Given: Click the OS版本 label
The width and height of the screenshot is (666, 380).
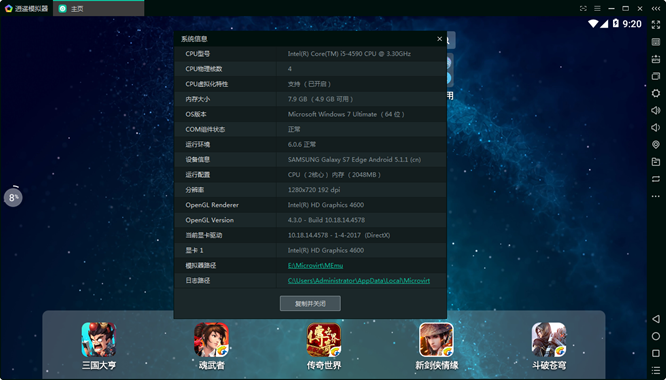Looking at the screenshot, I should pos(196,114).
